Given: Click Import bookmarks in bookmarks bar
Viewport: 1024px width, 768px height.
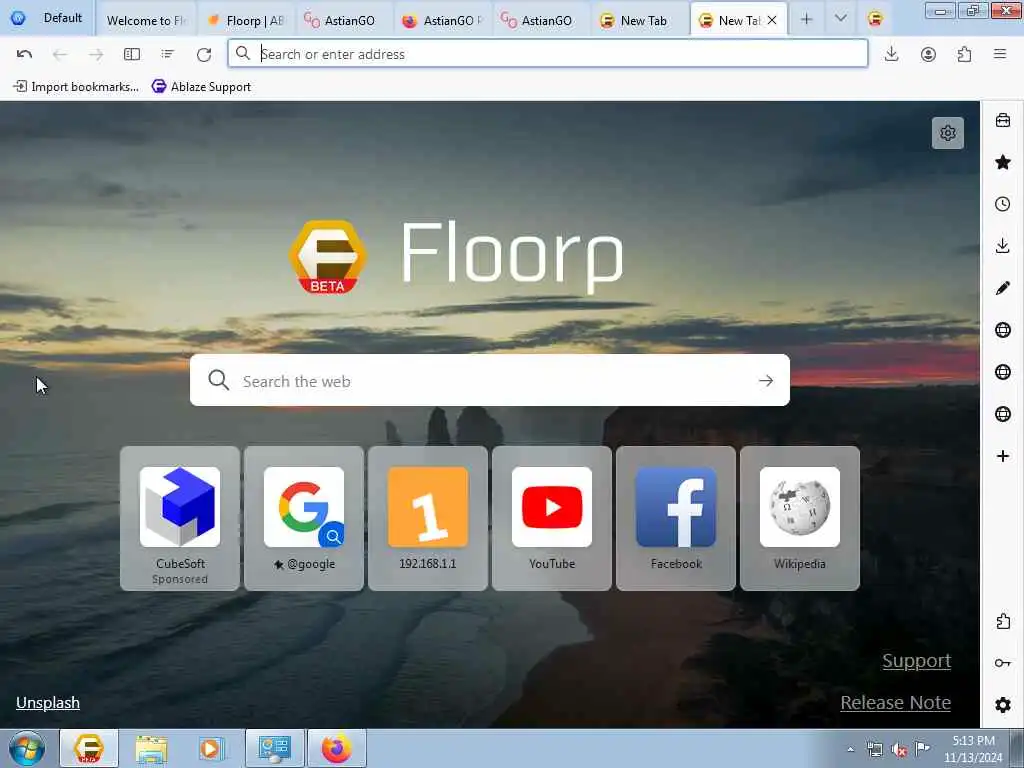Looking at the screenshot, I should [76, 87].
